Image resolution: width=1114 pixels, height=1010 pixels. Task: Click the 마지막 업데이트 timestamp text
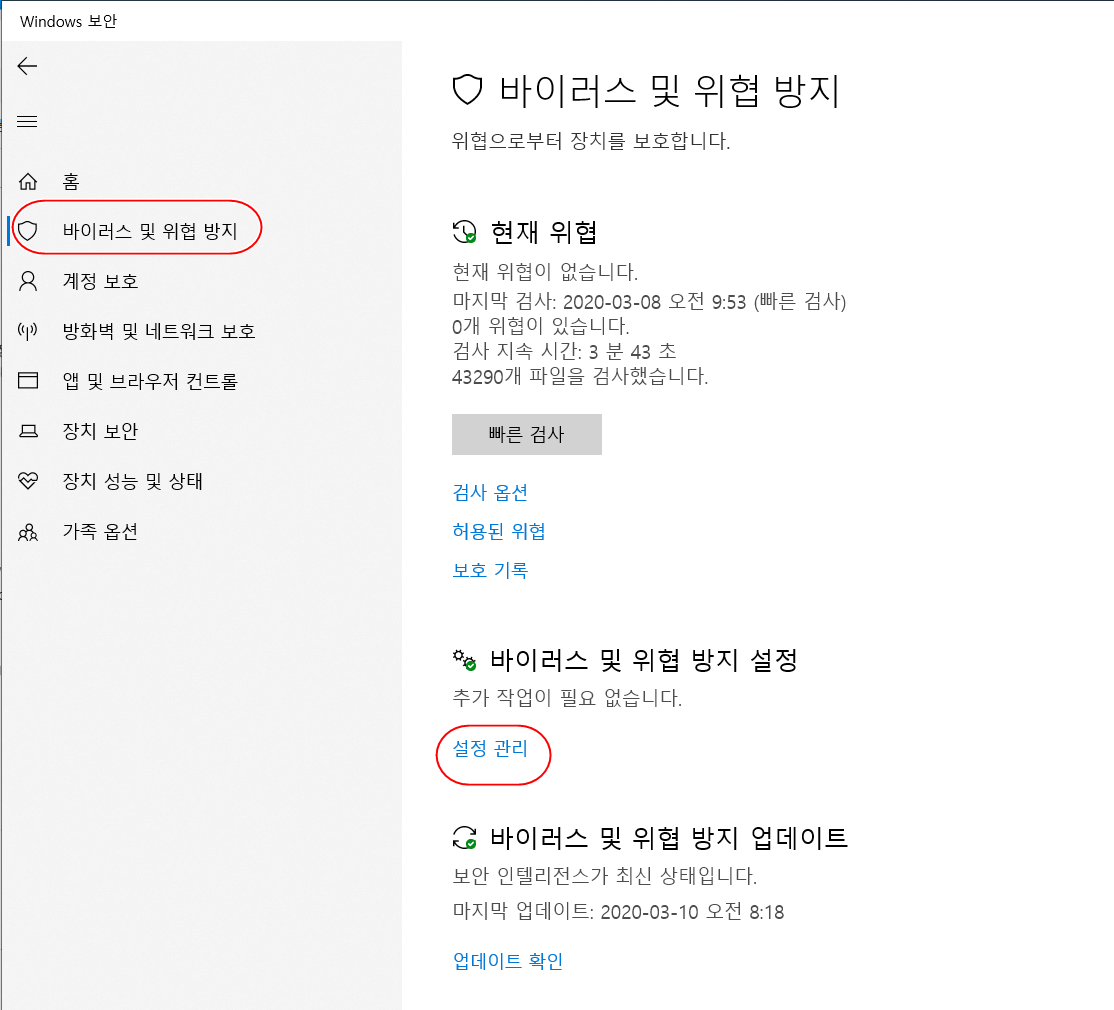[618, 911]
